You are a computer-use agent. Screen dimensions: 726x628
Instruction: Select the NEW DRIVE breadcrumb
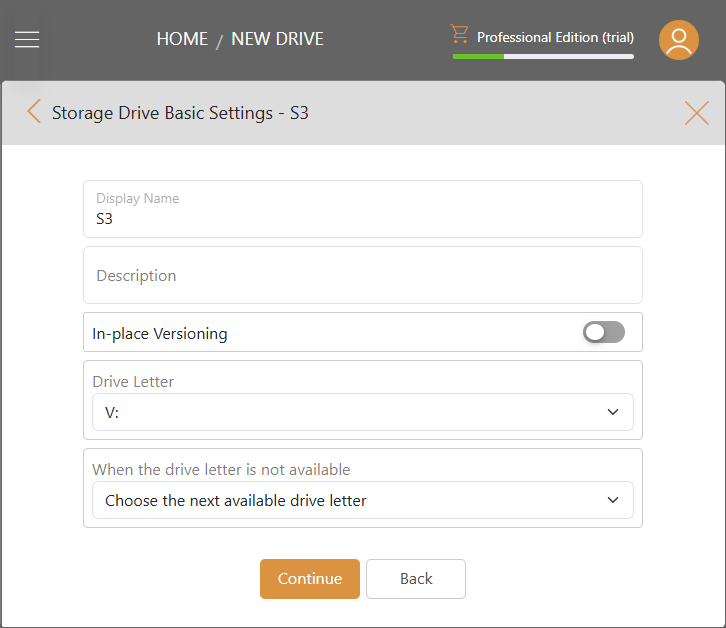[277, 39]
